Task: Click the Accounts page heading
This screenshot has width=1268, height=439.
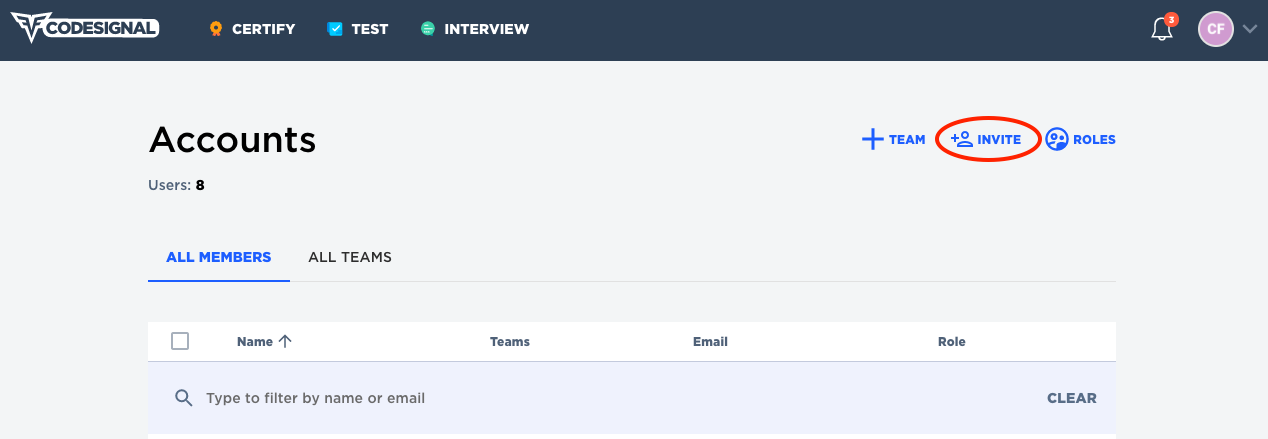Action: (x=232, y=140)
